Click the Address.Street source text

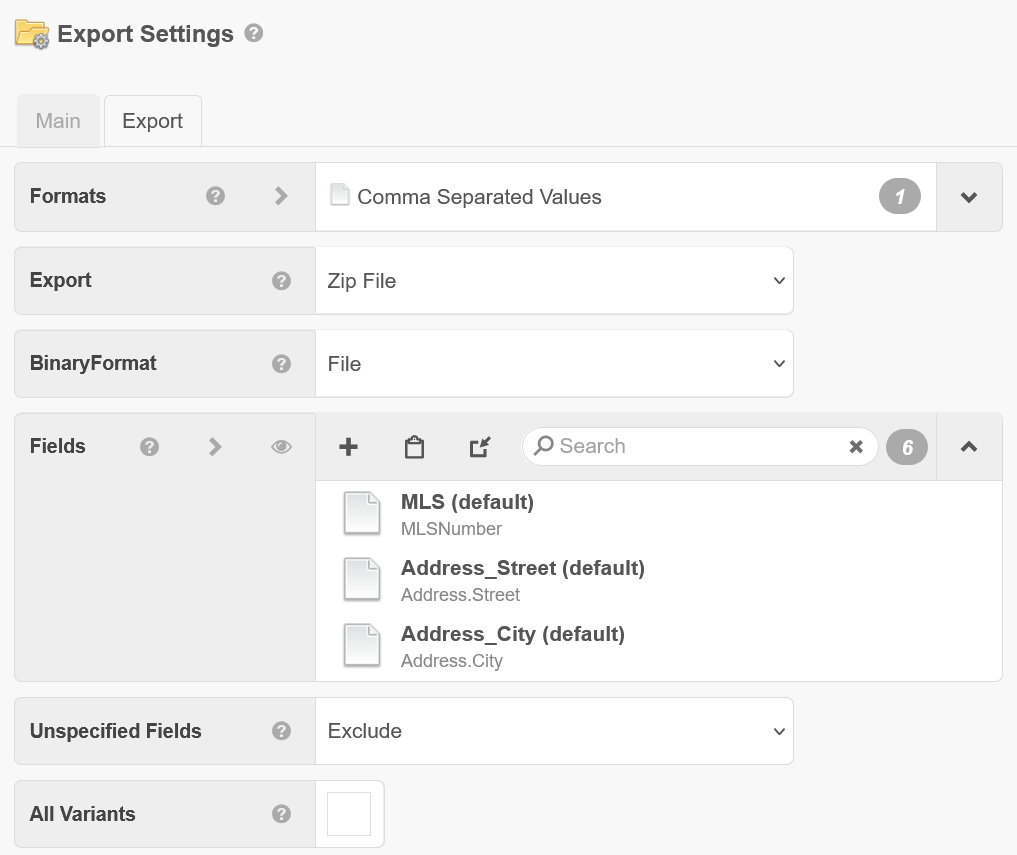click(461, 595)
